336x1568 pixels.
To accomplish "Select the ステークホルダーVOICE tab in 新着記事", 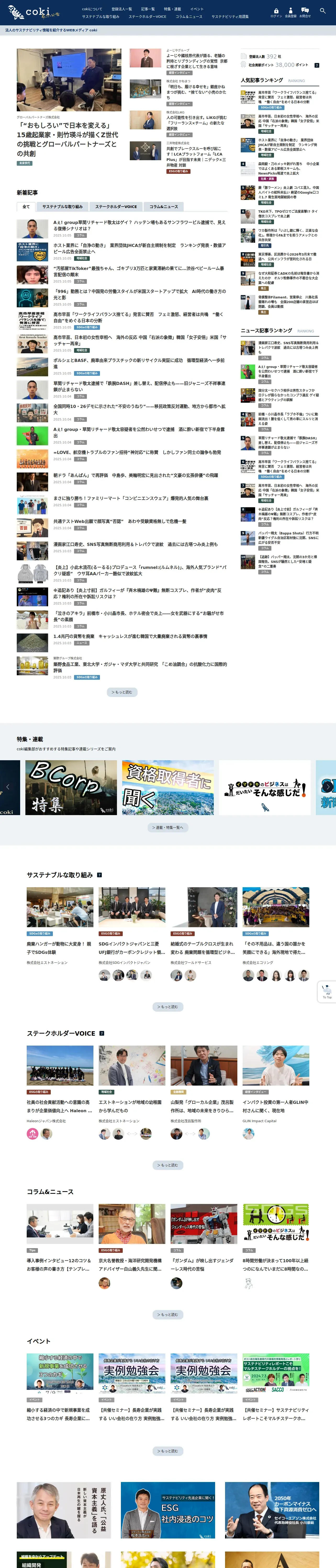I will click(x=116, y=206).
